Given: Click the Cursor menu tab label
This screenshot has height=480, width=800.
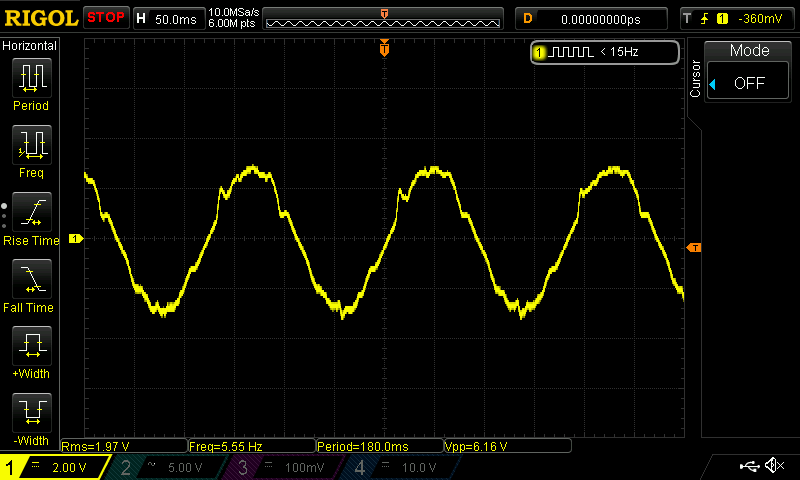Looking at the screenshot, I should point(694,79).
